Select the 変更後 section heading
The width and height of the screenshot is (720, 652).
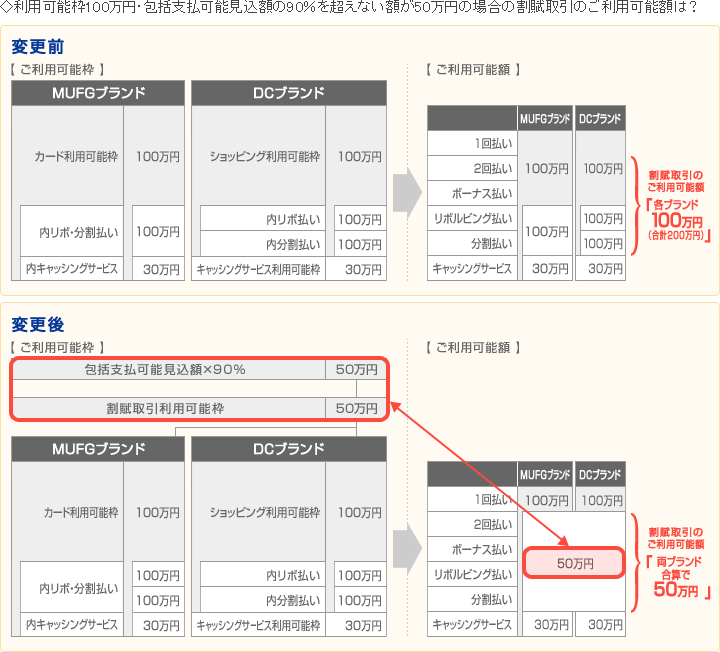point(40,324)
